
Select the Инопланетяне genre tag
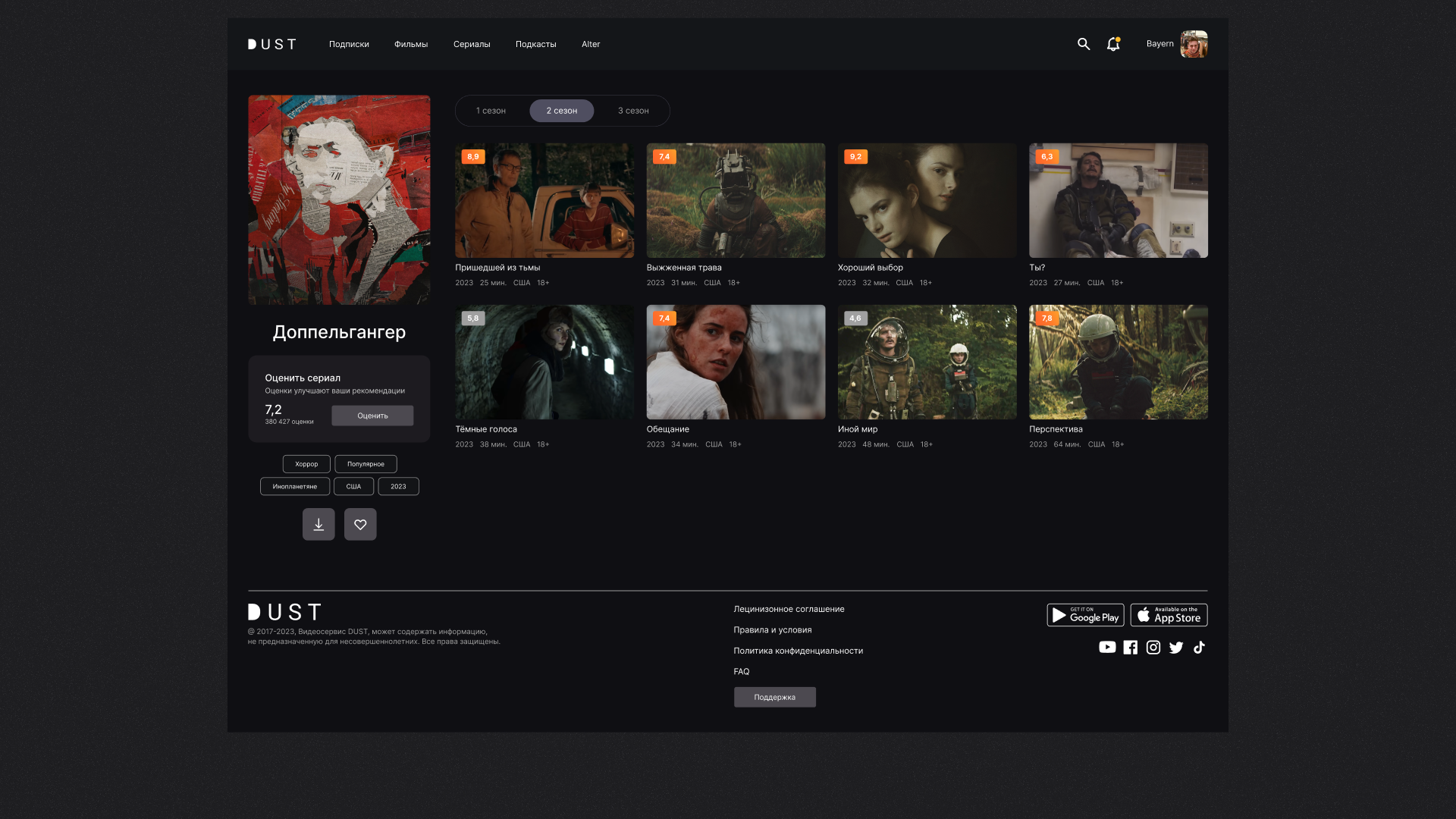click(x=295, y=486)
